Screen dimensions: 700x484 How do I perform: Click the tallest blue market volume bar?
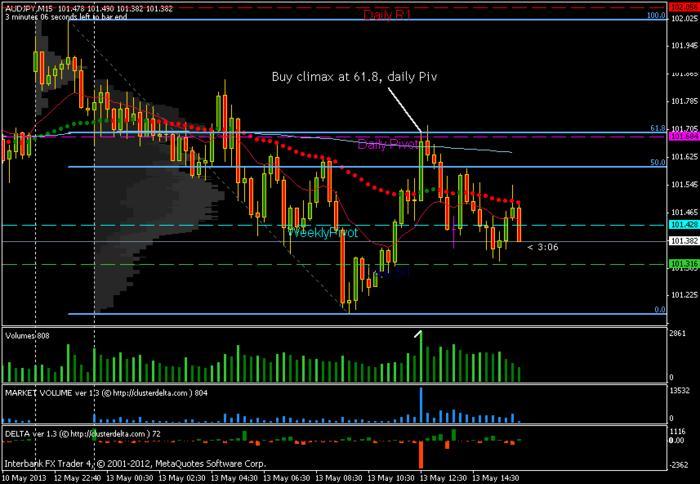coord(421,405)
